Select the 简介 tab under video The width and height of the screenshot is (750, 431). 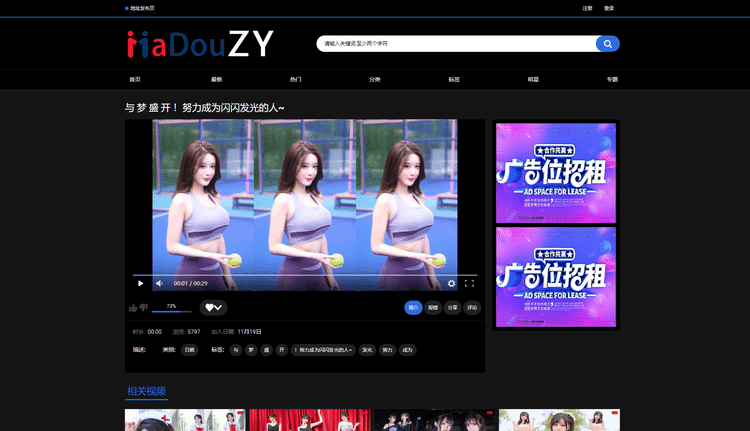413,308
